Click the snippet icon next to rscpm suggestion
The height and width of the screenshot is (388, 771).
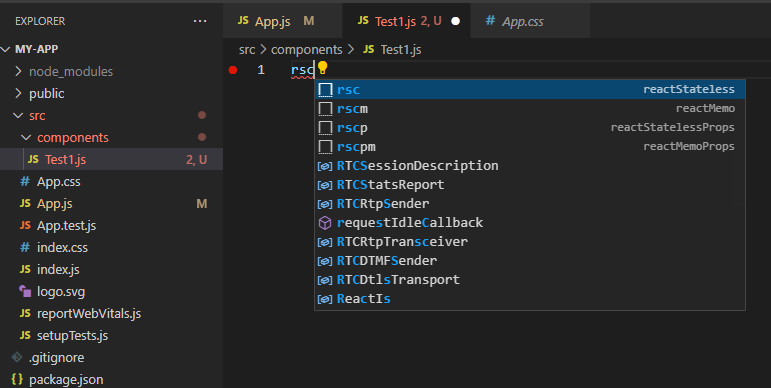pos(326,147)
